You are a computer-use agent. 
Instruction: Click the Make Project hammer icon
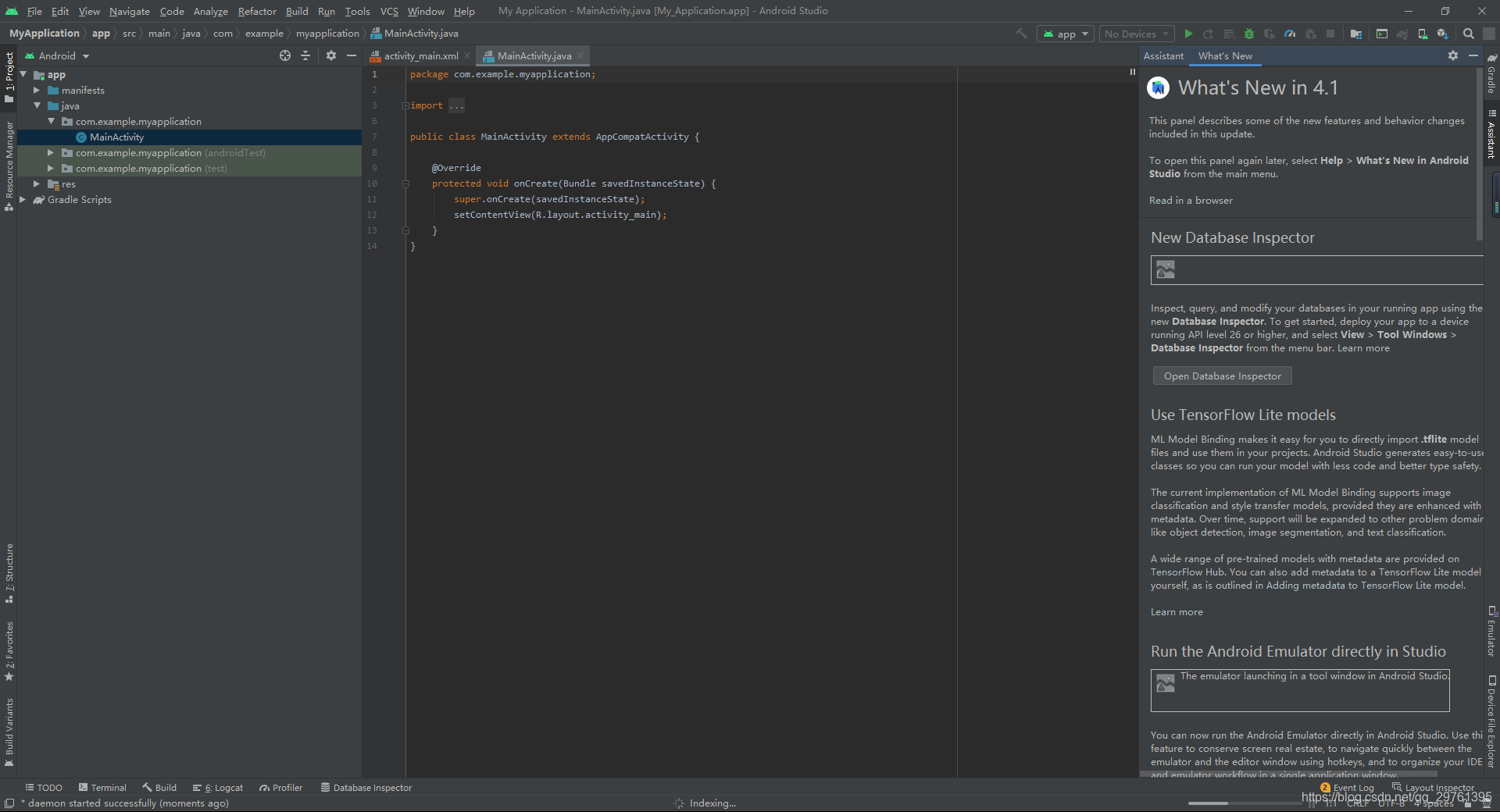click(1021, 34)
